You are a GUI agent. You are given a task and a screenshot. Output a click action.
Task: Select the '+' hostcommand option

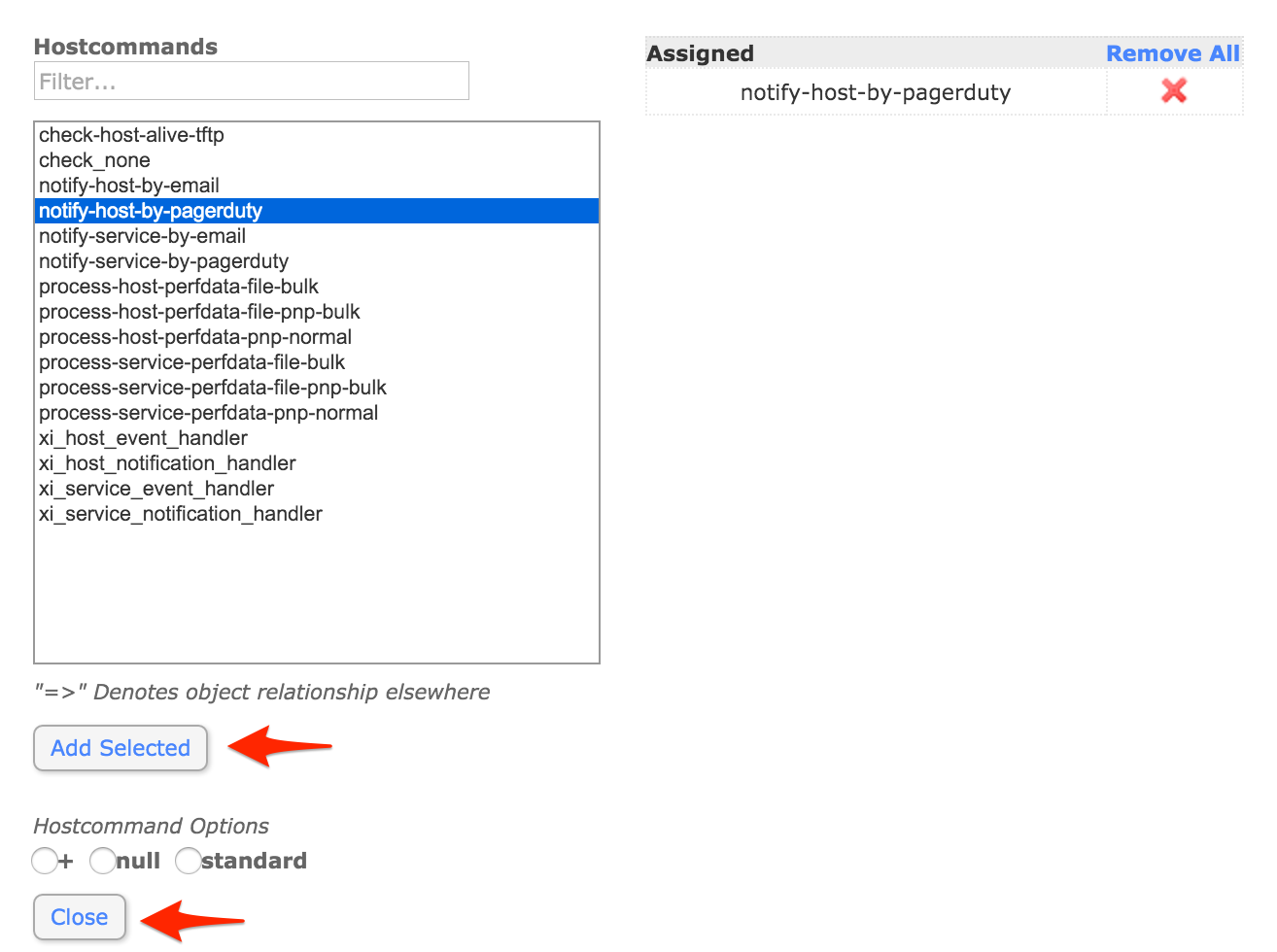coord(45,861)
